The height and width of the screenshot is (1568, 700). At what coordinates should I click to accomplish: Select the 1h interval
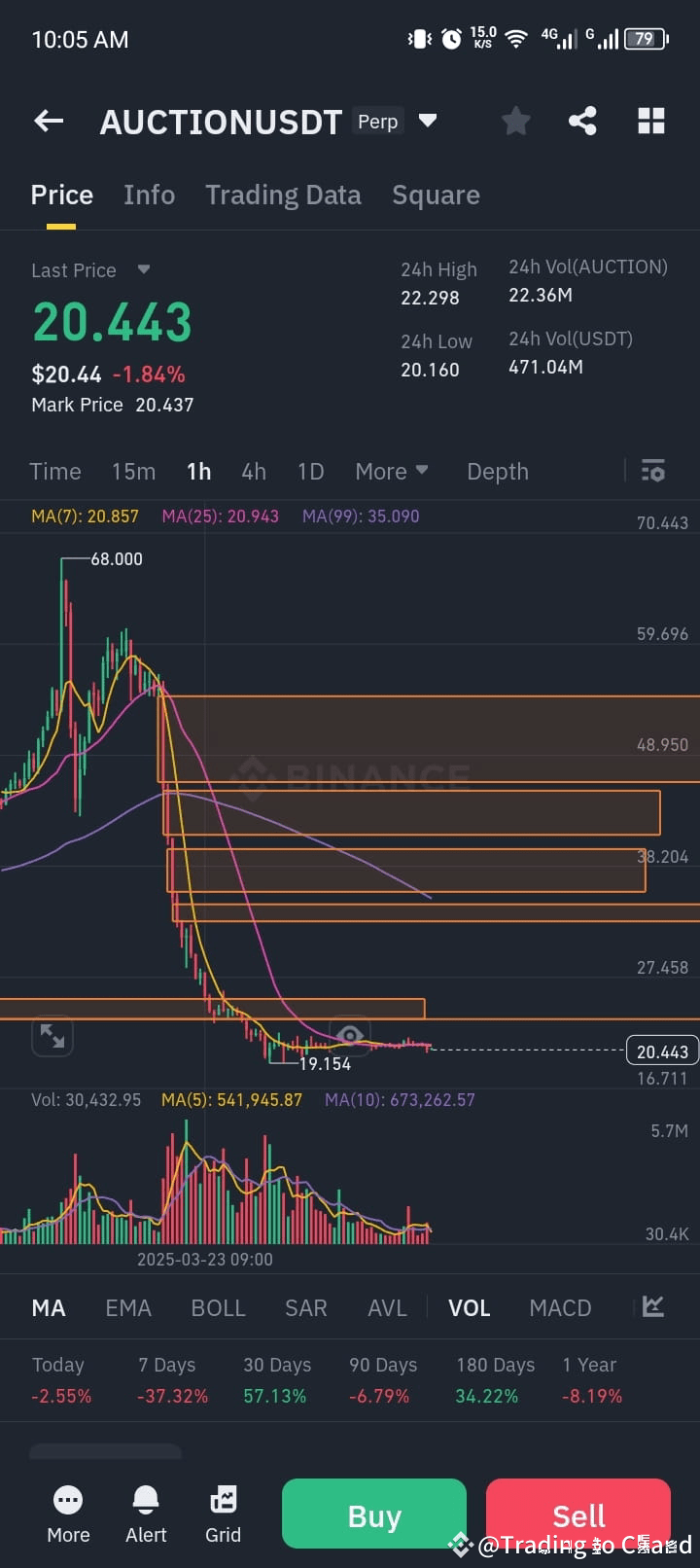[198, 471]
